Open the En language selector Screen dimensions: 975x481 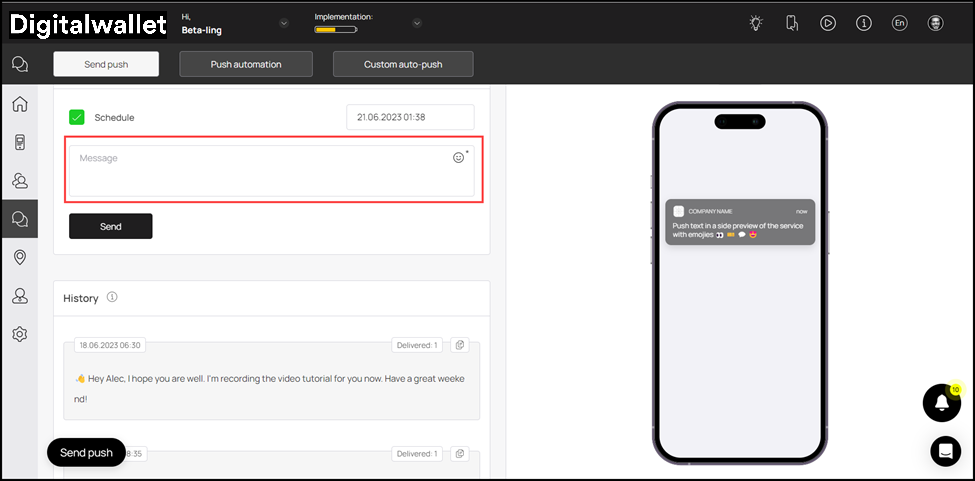[x=899, y=23]
